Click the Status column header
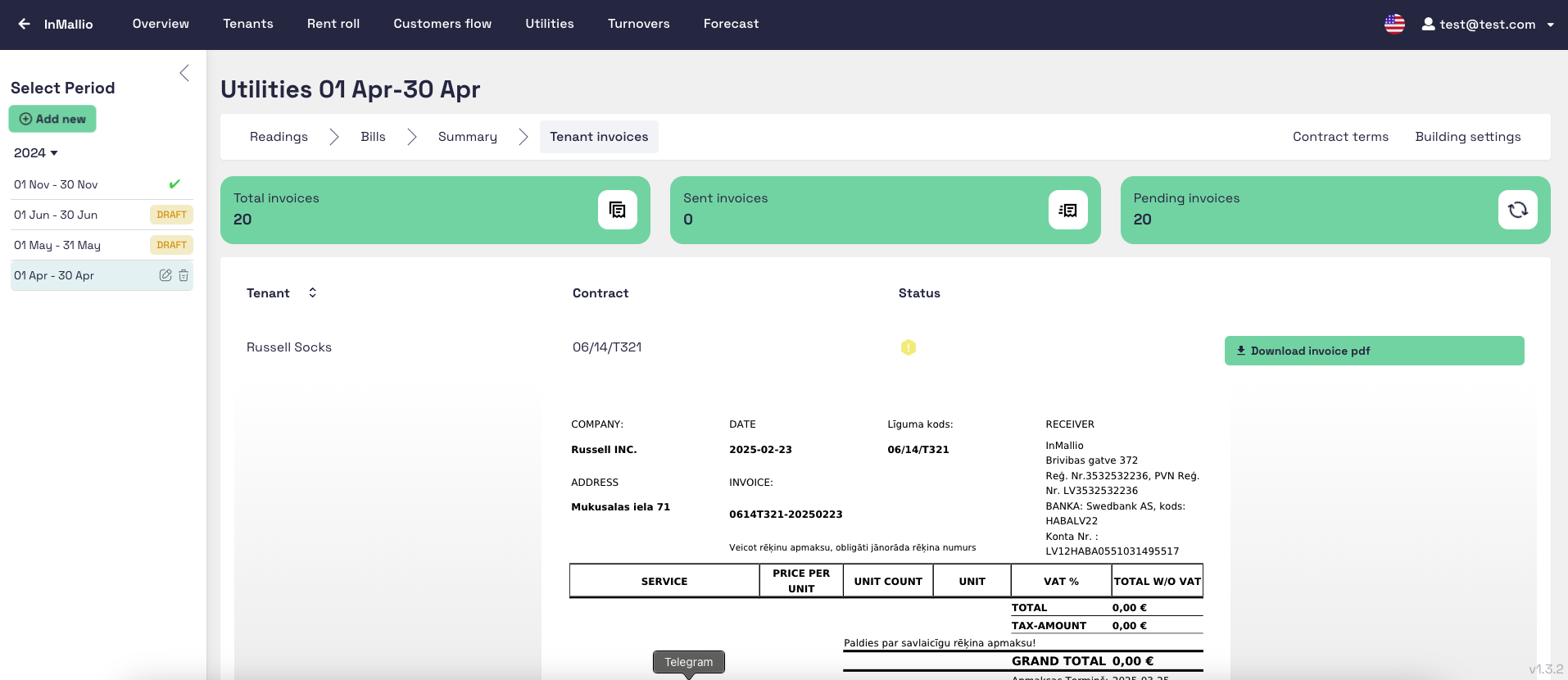Image resolution: width=1568 pixels, height=680 pixels. click(919, 293)
